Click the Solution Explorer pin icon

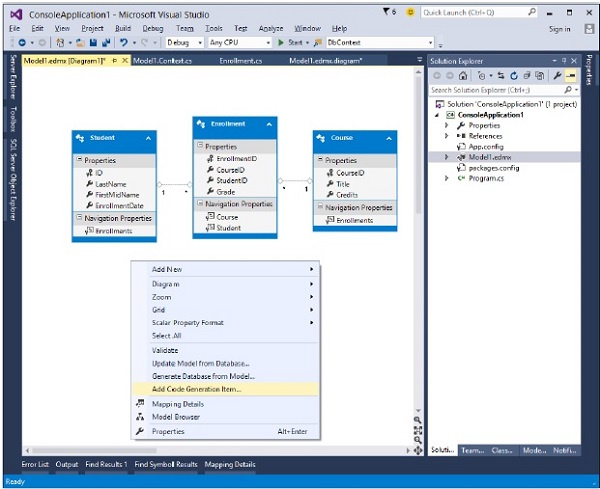click(x=564, y=60)
